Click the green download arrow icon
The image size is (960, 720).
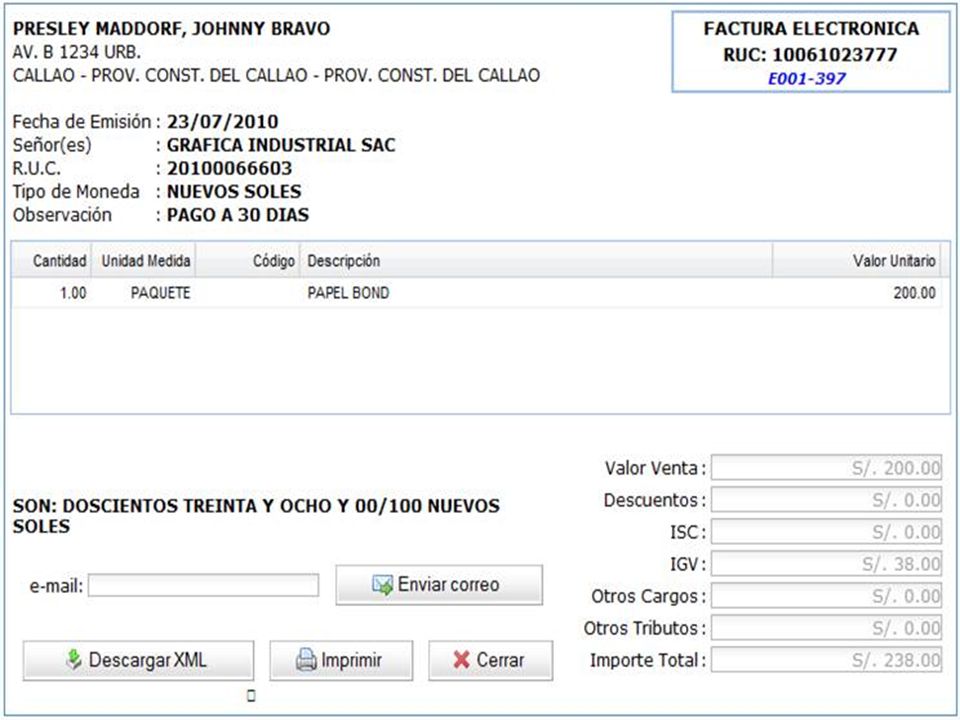(73, 659)
